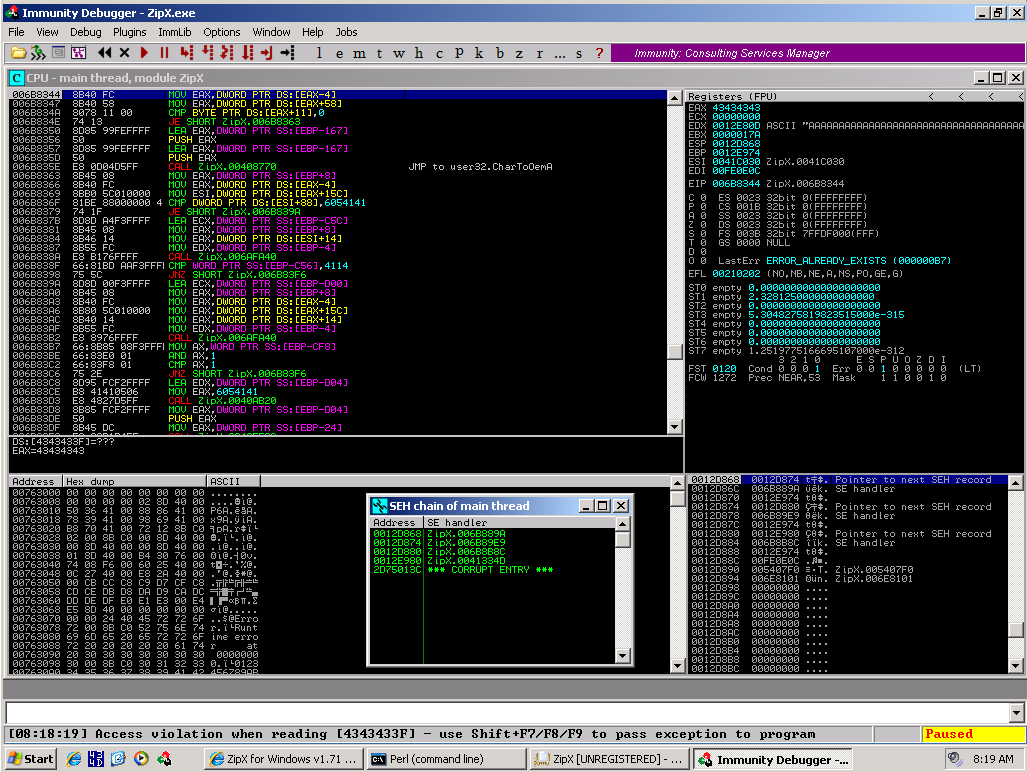Show Breakpoints via 'b' toolbar button

click(500, 53)
